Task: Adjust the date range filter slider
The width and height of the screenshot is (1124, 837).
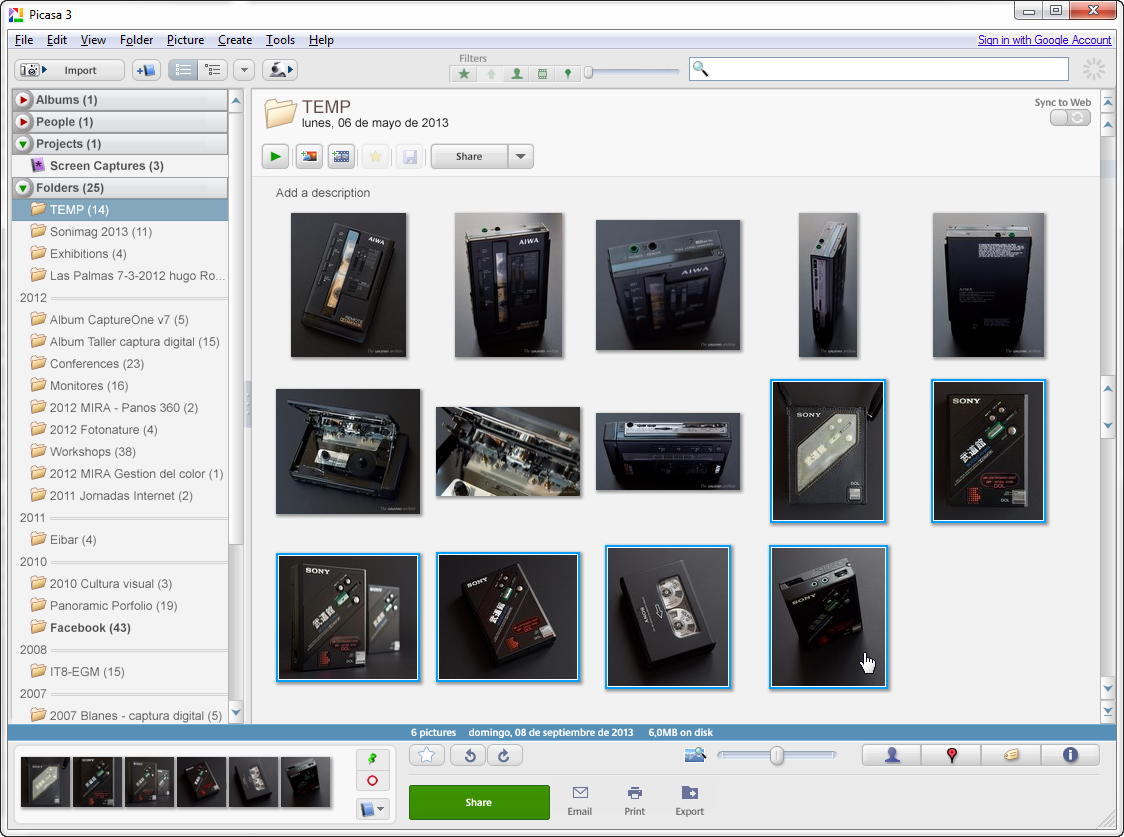Action: pyautogui.click(x=589, y=72)
